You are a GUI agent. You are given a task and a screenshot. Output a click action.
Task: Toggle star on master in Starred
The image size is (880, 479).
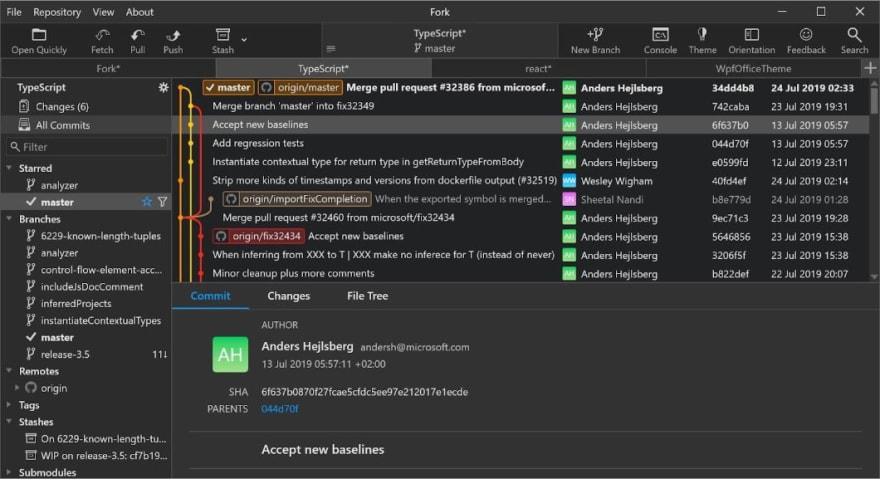pyautogui.click(x=146, y=202)
